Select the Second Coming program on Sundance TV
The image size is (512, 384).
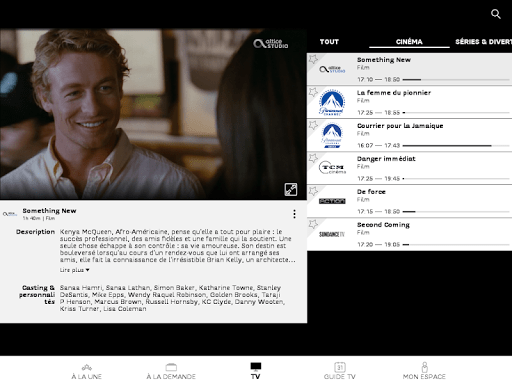click(409, 234)
